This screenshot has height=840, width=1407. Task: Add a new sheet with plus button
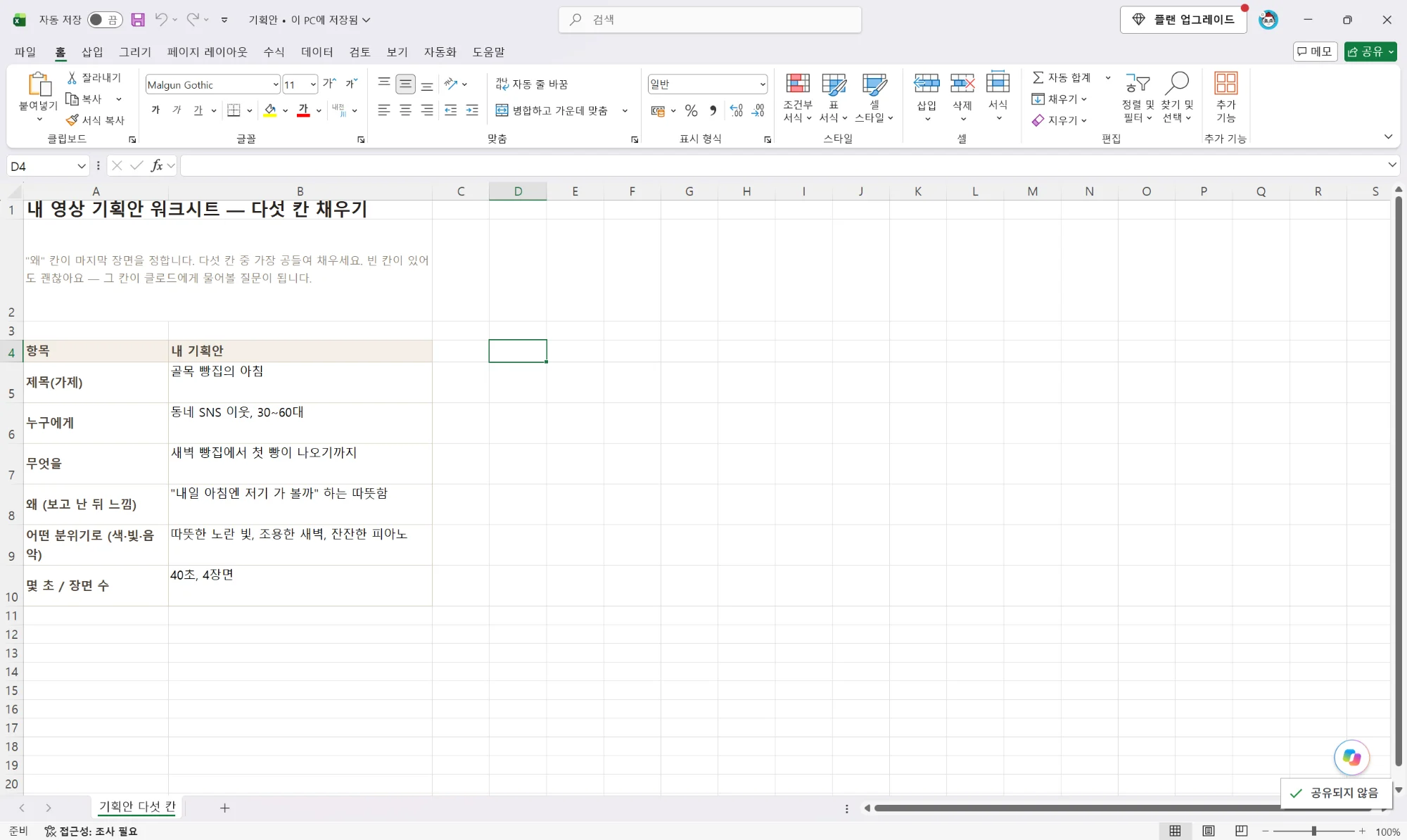pos(224,808)
